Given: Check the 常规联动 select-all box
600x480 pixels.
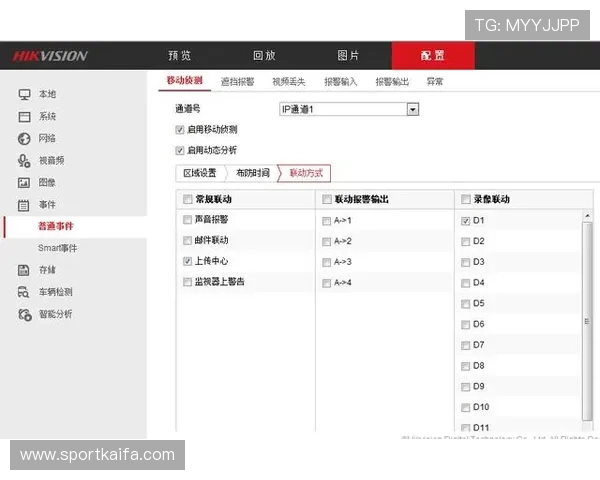Looking at the screenshot, I should pos(188,199).
